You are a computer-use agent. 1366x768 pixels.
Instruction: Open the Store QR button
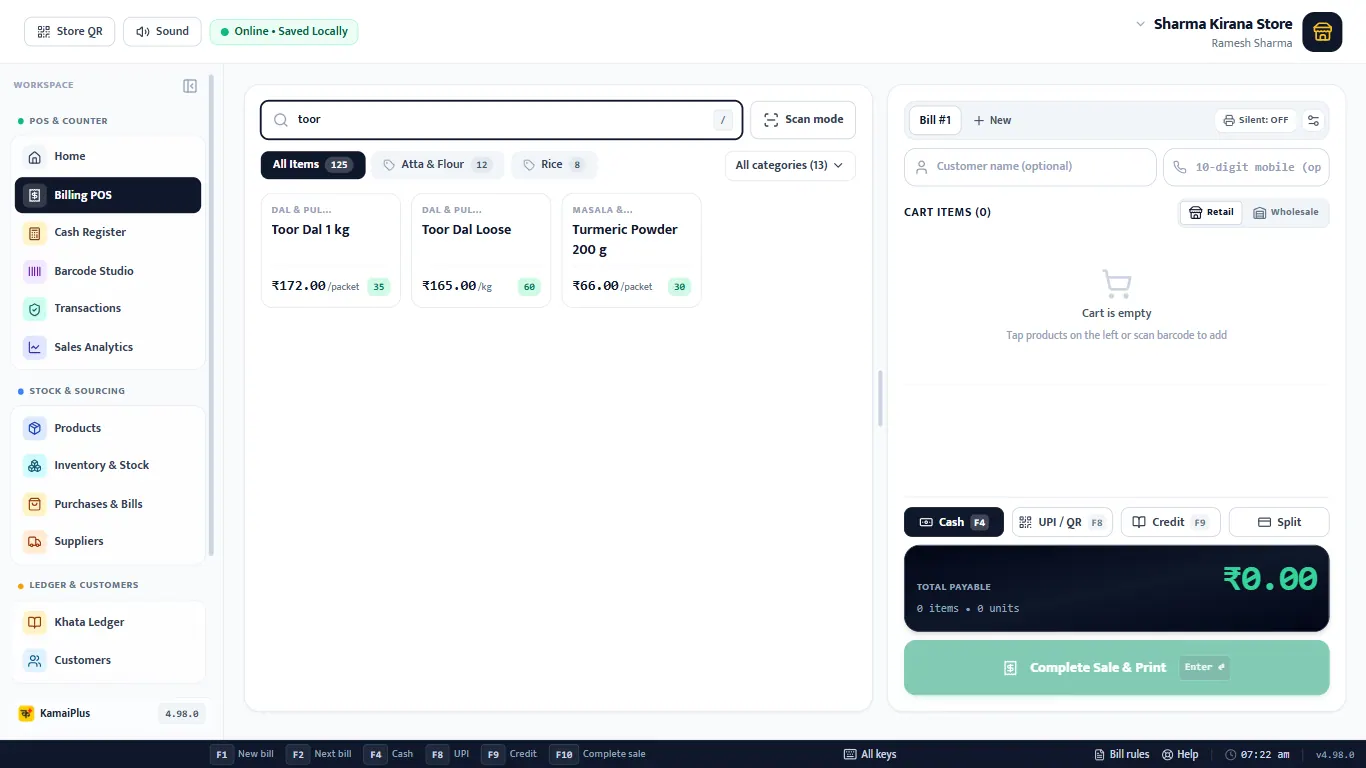pyautogui.click(x=70, y=32)
